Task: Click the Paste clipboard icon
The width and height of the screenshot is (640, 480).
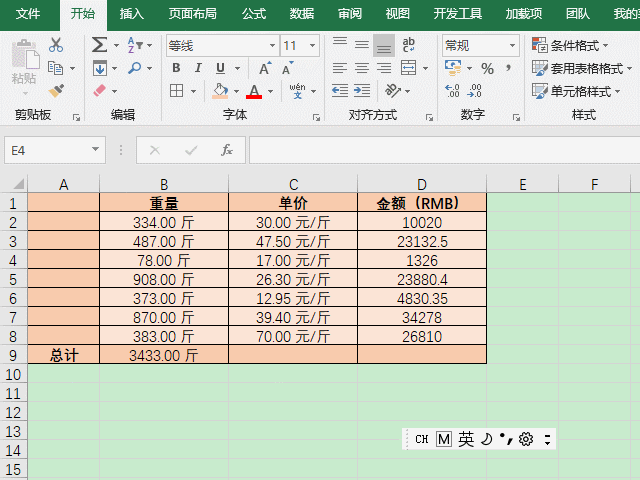Action: pyautogui.click(x=25, y=54)
